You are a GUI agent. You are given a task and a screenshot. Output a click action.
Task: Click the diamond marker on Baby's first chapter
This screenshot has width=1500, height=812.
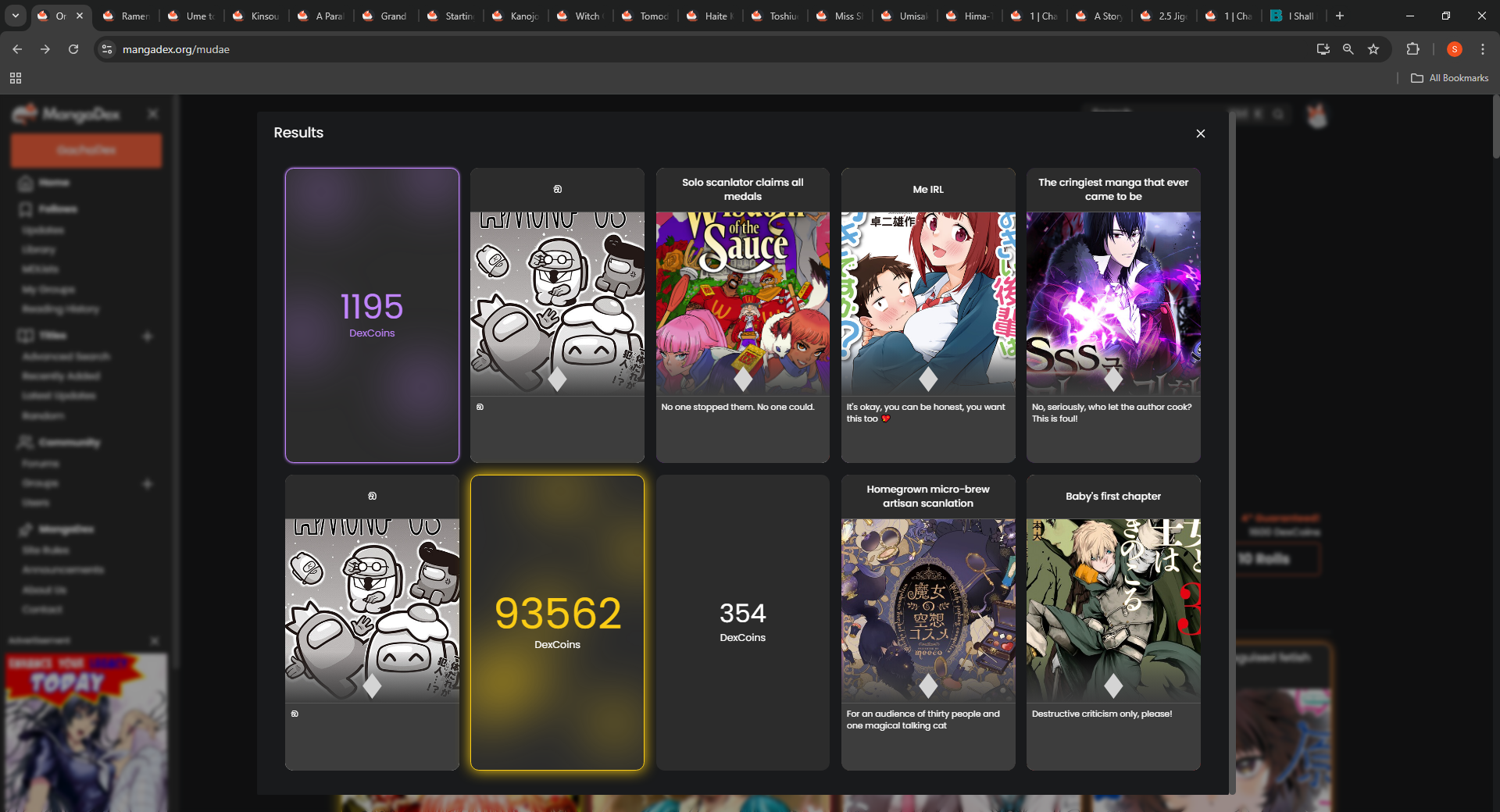point(1113,686)
